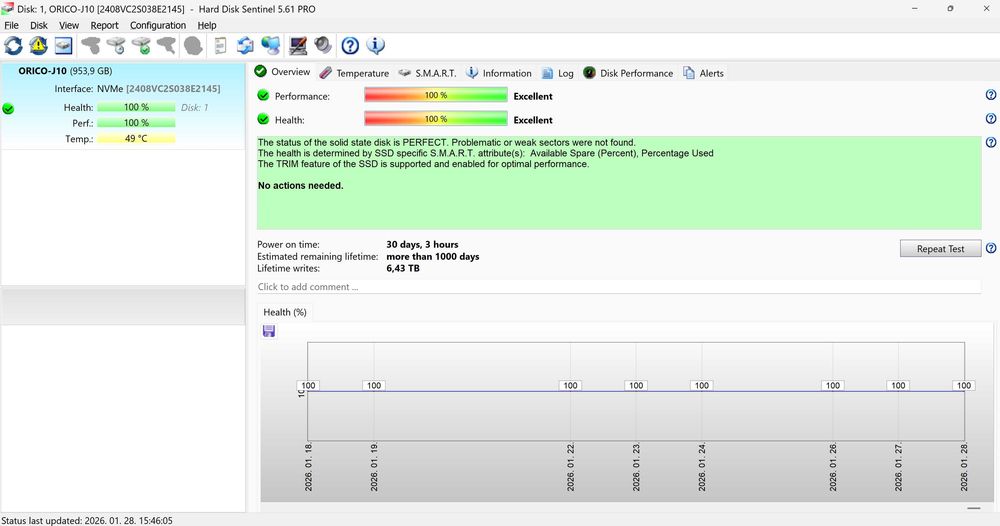Click the help icon next to Repeat Test
The height and width of the screenshot is (526, 1000).
point(990,249)
